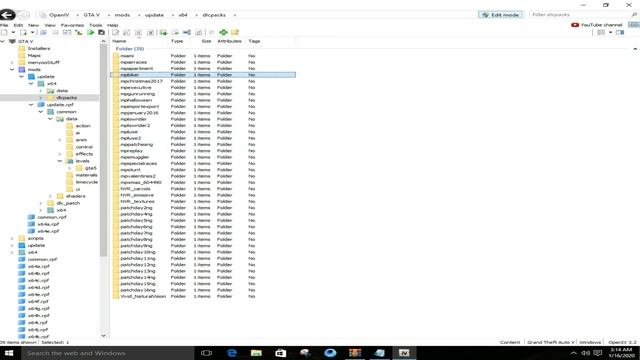
Task: Click the folder icon of the miami row
Action: pyautogui.click(x=116, y=56)
